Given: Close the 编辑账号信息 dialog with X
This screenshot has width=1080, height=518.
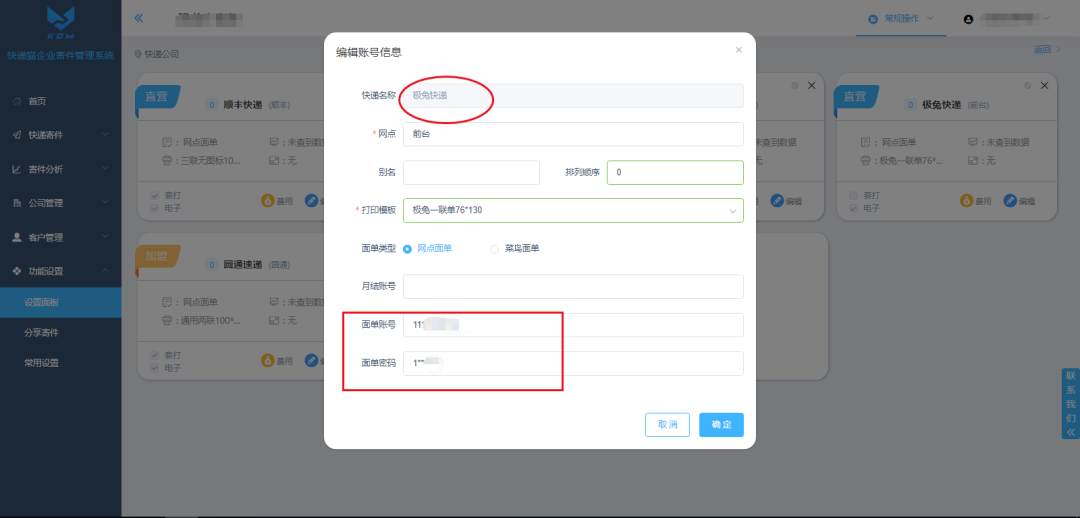Looking at the screenshot, I should [738, 50].
